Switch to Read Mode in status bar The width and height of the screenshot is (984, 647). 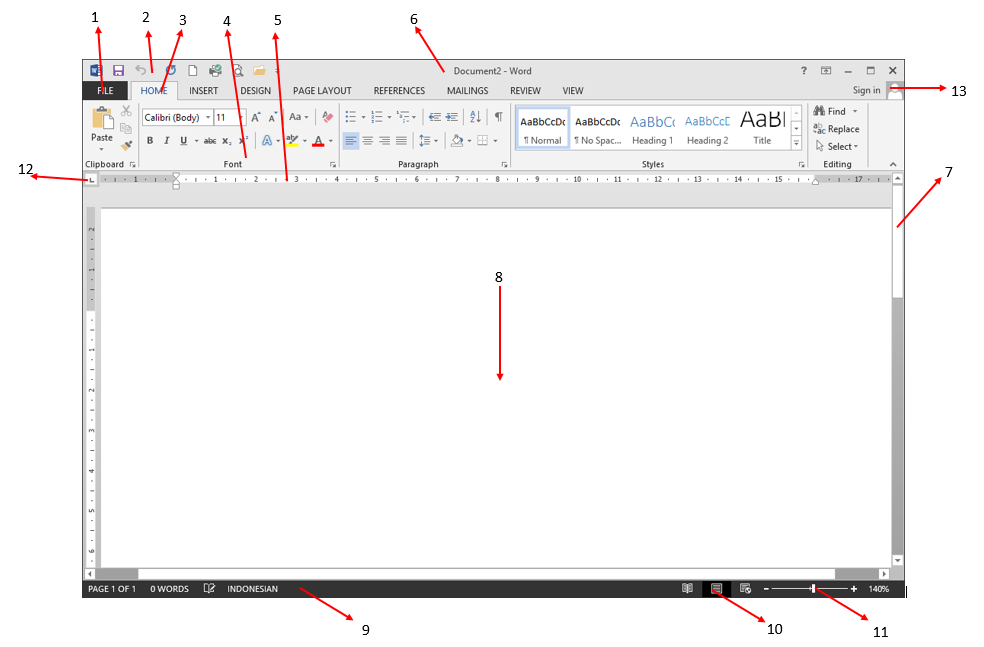(689, 589)
